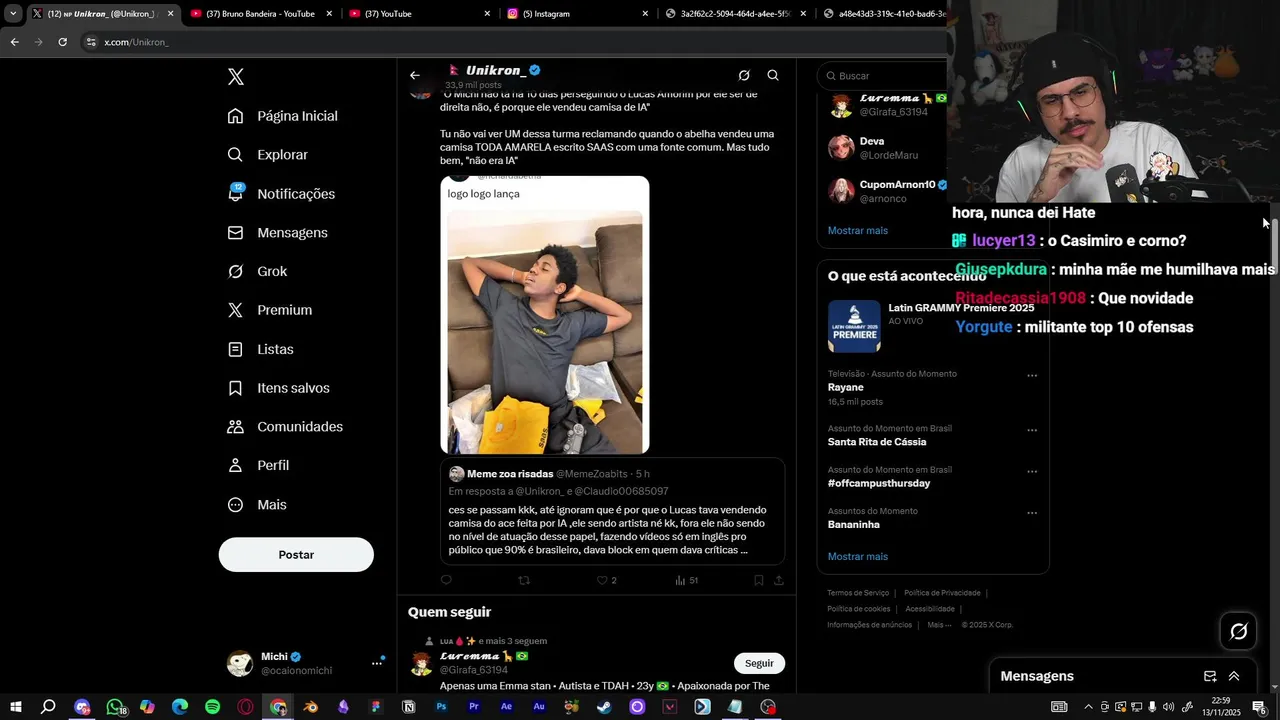
Task: Open Steam from the taskbar
Action: [x=604, y=707]
